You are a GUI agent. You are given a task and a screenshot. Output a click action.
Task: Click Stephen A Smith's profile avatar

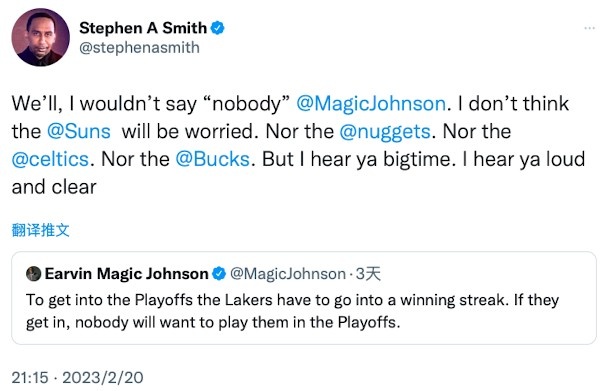pos(40,37)
